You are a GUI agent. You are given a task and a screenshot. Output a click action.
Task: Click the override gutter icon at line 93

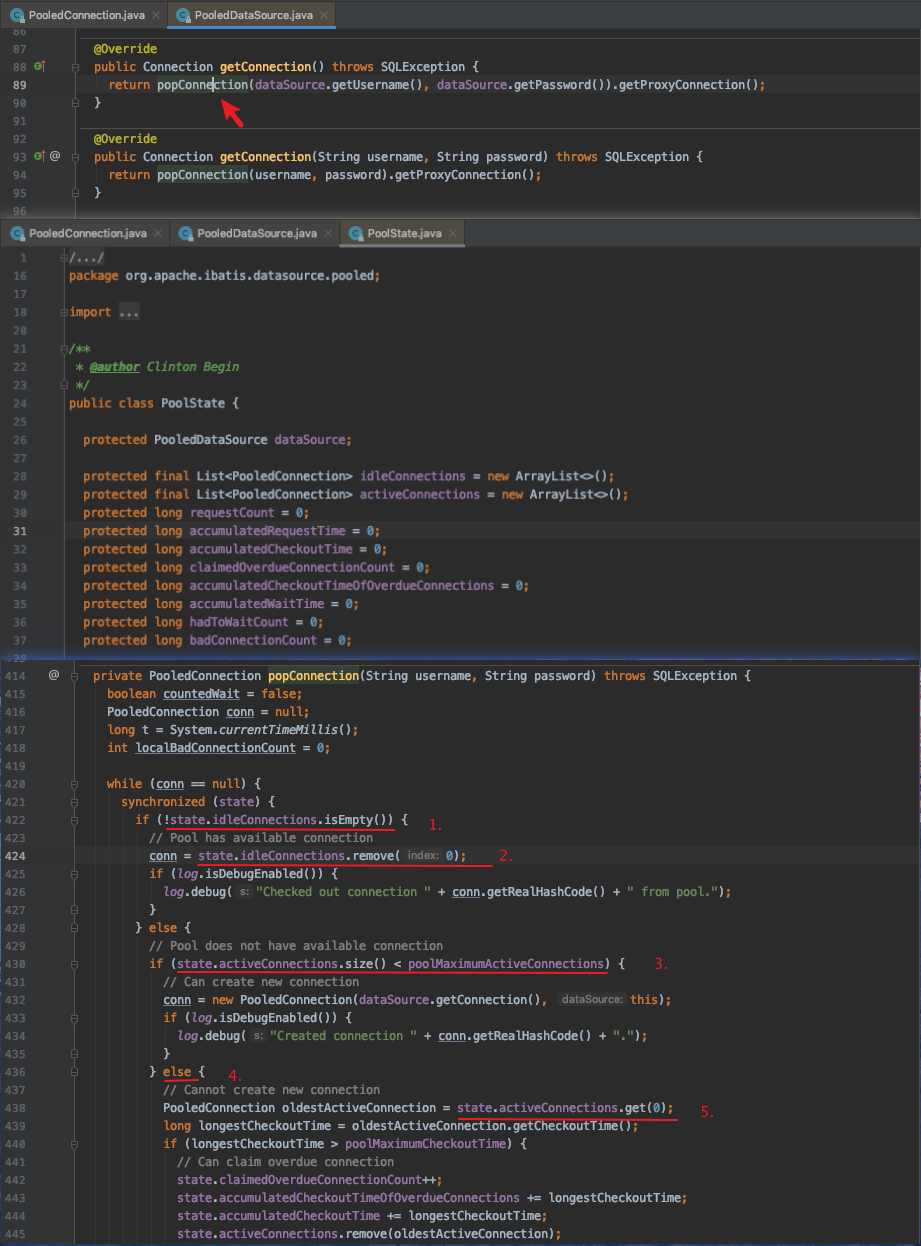39,156
